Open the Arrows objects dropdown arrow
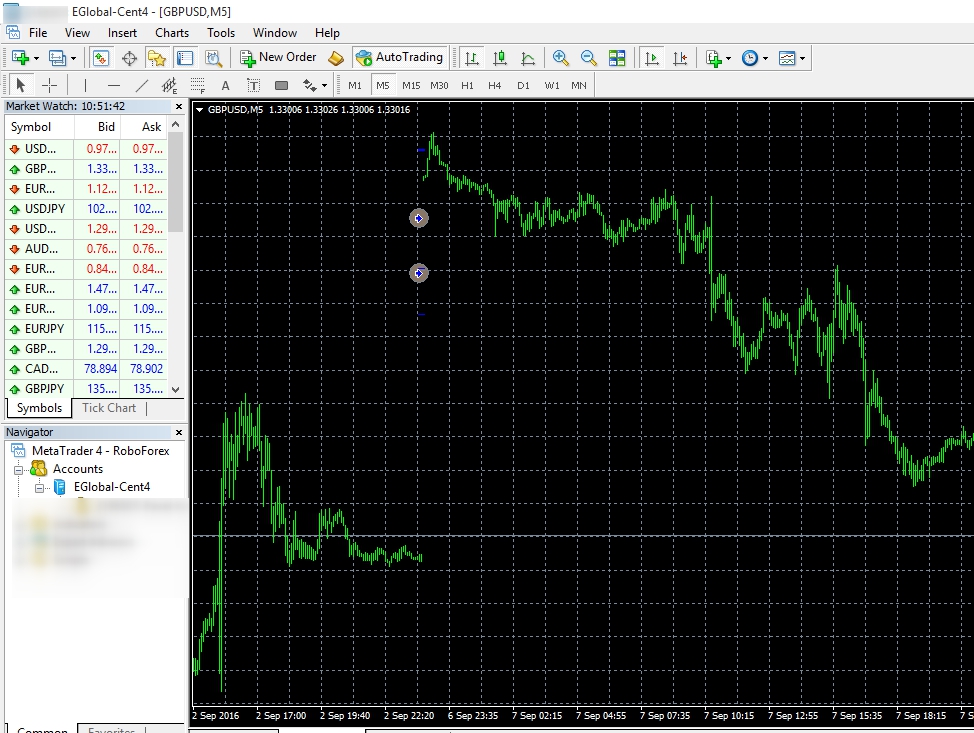The height and width of the screenshot is (733, 974). (324, 86)
